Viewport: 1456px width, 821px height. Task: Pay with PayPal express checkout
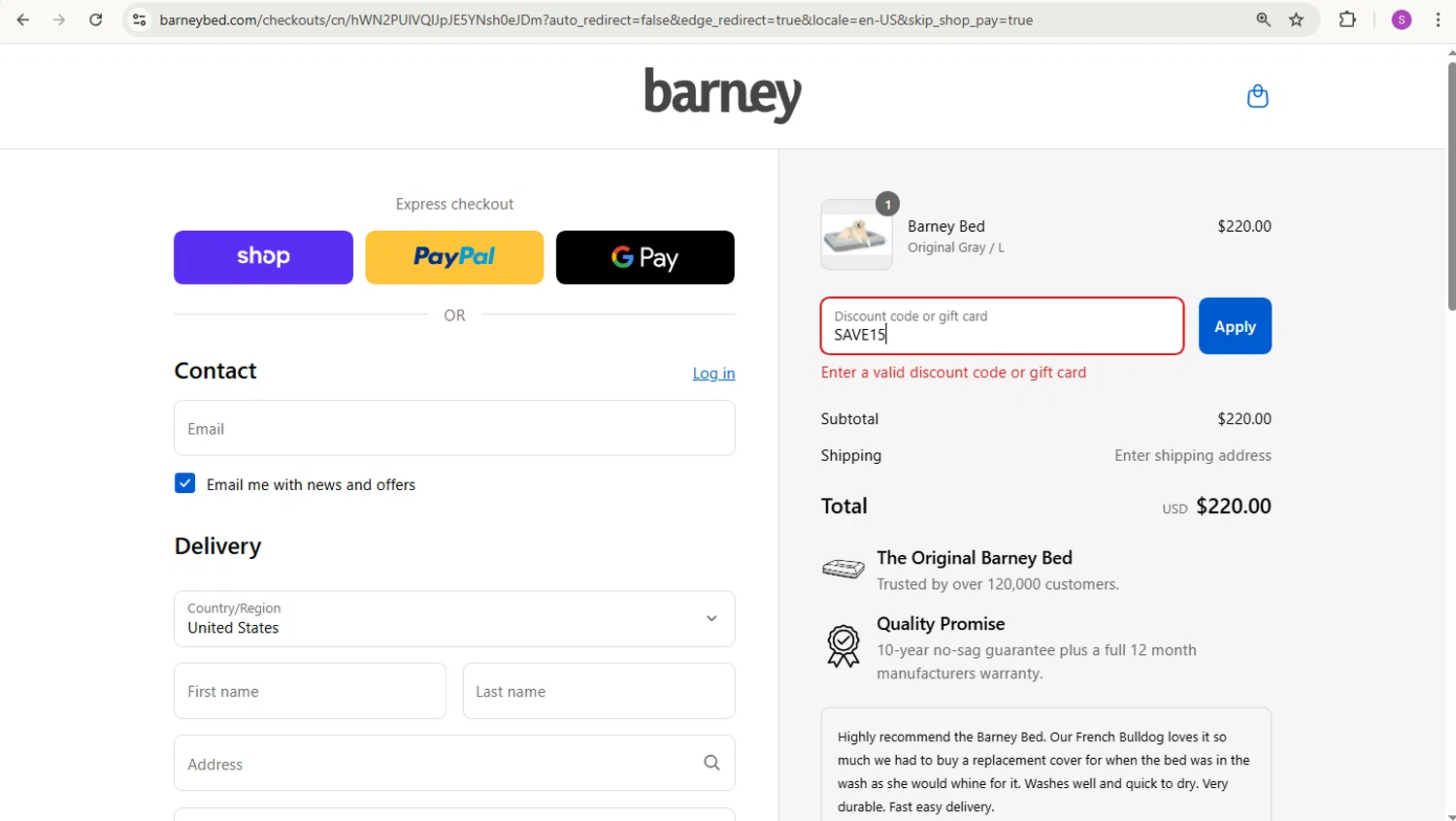click(x=454, y=257)
